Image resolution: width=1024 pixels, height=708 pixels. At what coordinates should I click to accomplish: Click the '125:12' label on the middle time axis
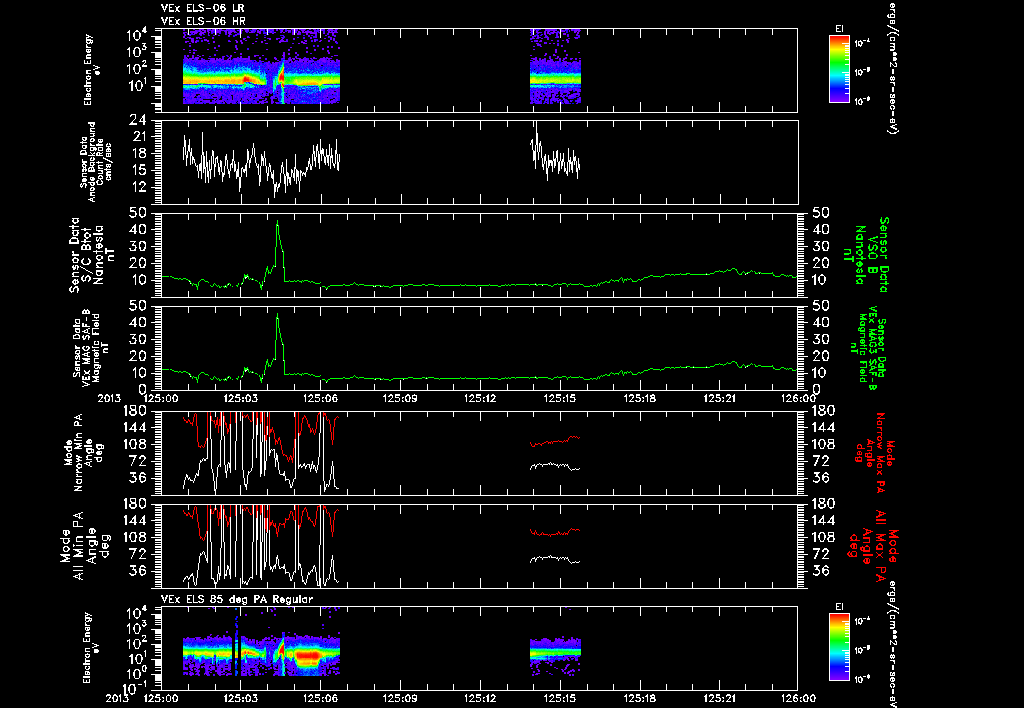point(480,397)
